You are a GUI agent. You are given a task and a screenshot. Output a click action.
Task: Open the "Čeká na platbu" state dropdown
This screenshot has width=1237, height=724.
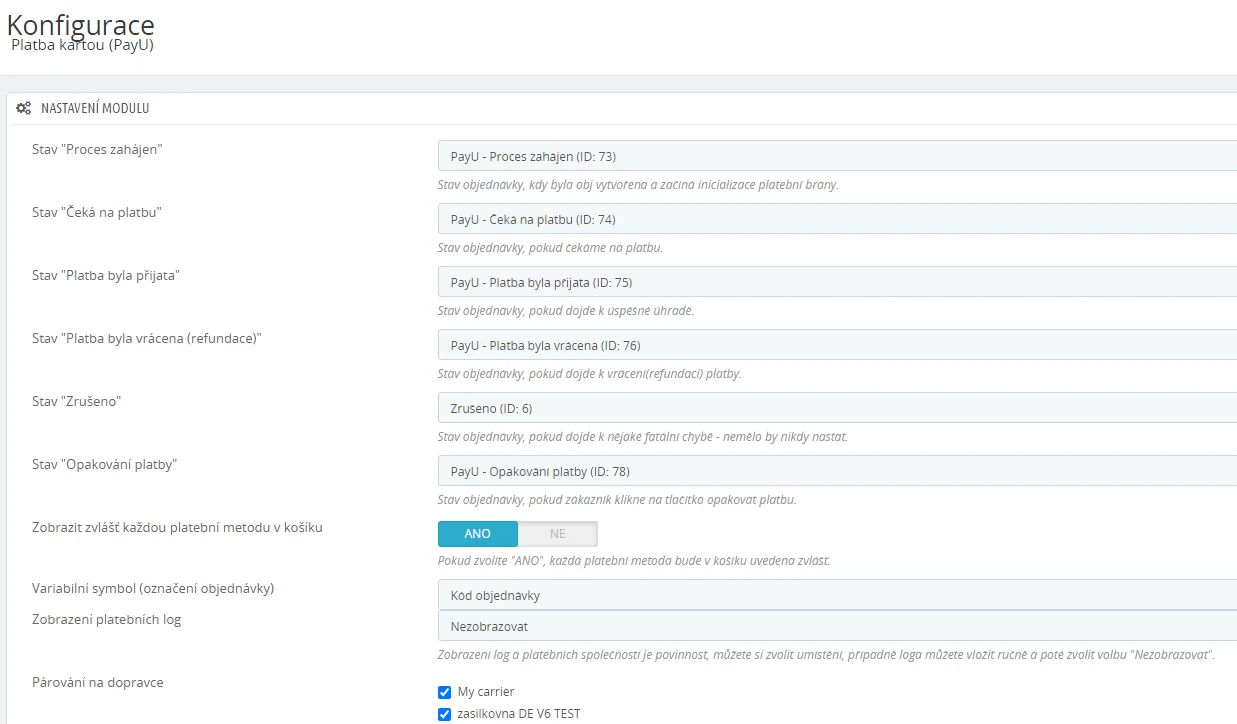tap(836, 219)
